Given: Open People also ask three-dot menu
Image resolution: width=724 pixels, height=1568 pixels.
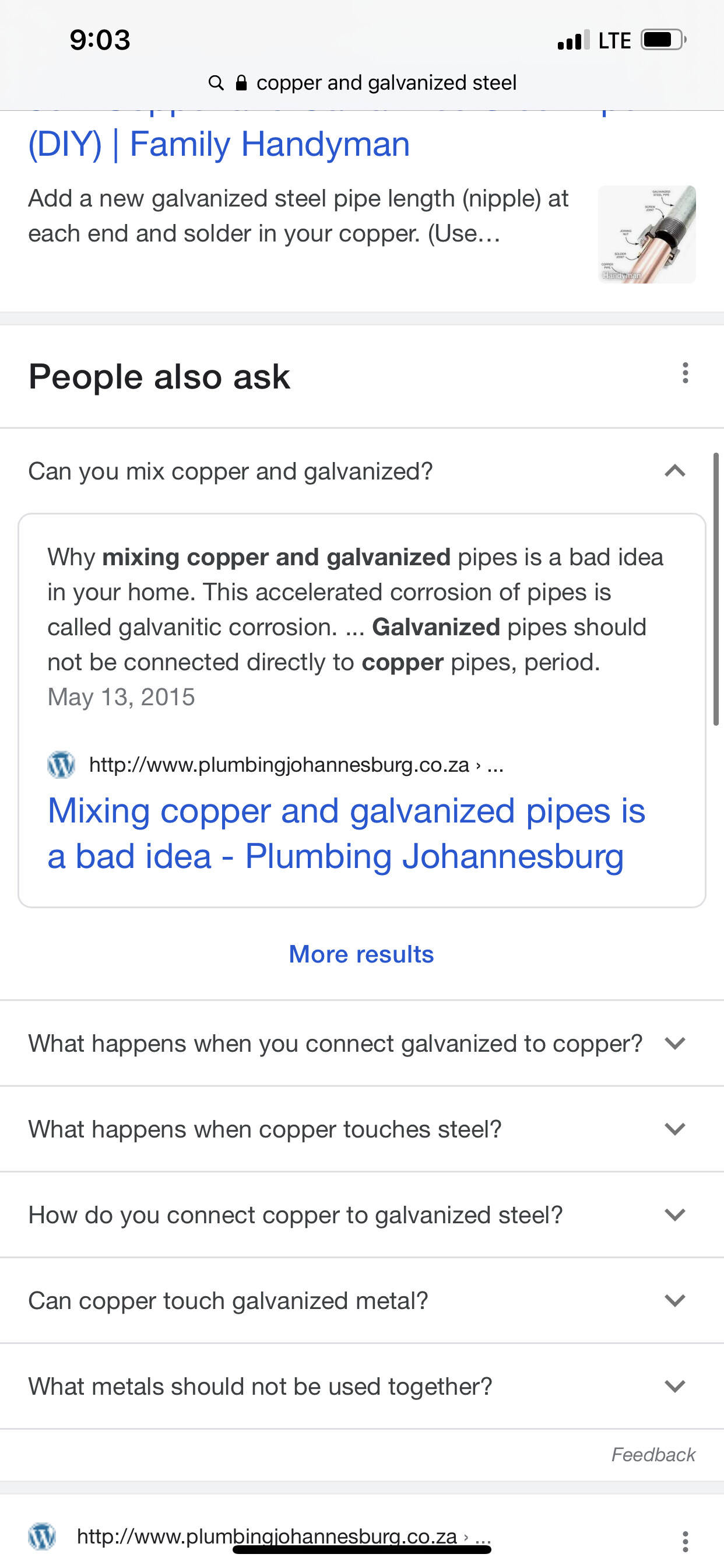Looking at the screenshot, I should 685,373.
